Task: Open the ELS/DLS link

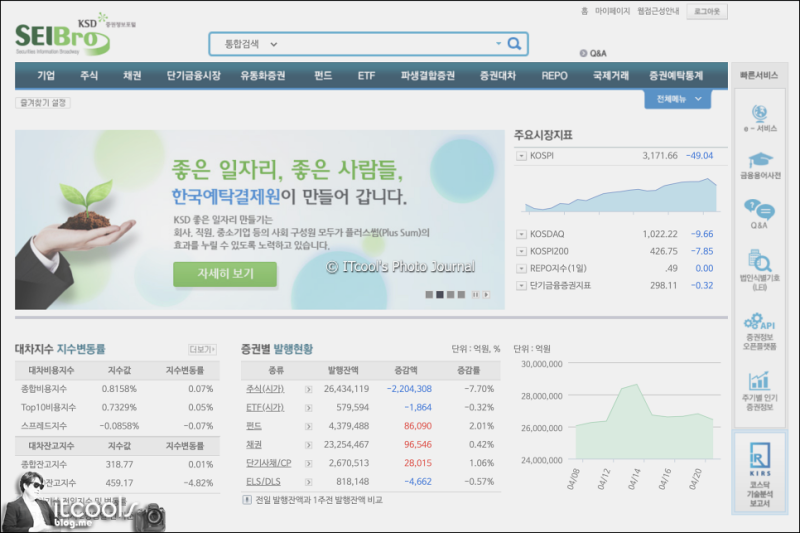Action: click(263, 481)
